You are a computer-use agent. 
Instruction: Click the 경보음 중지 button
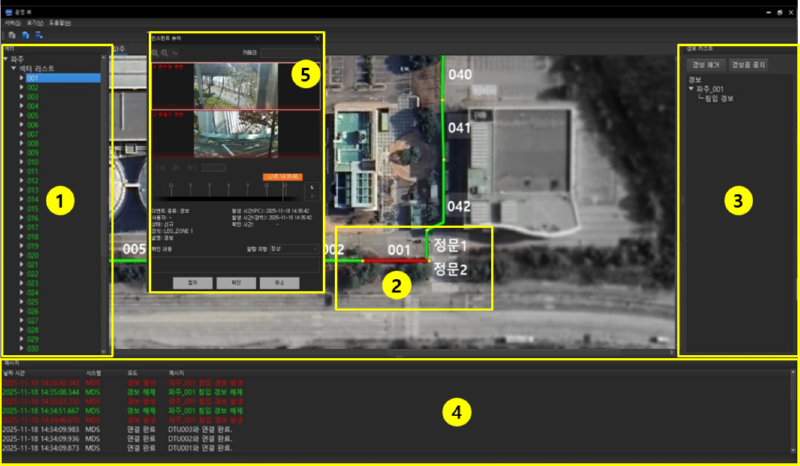(748, 65)
